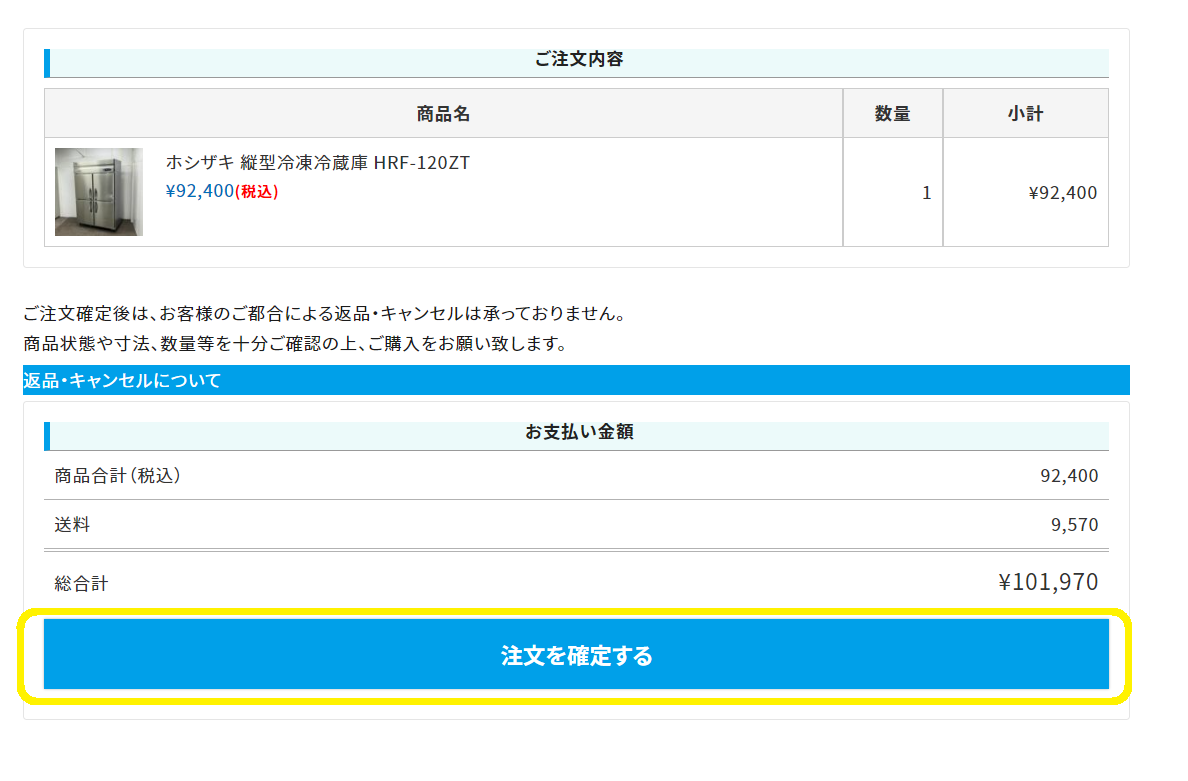Click the 送料 row label
The height and width of the screenshot is (781, 1188).
click(72, 525)
